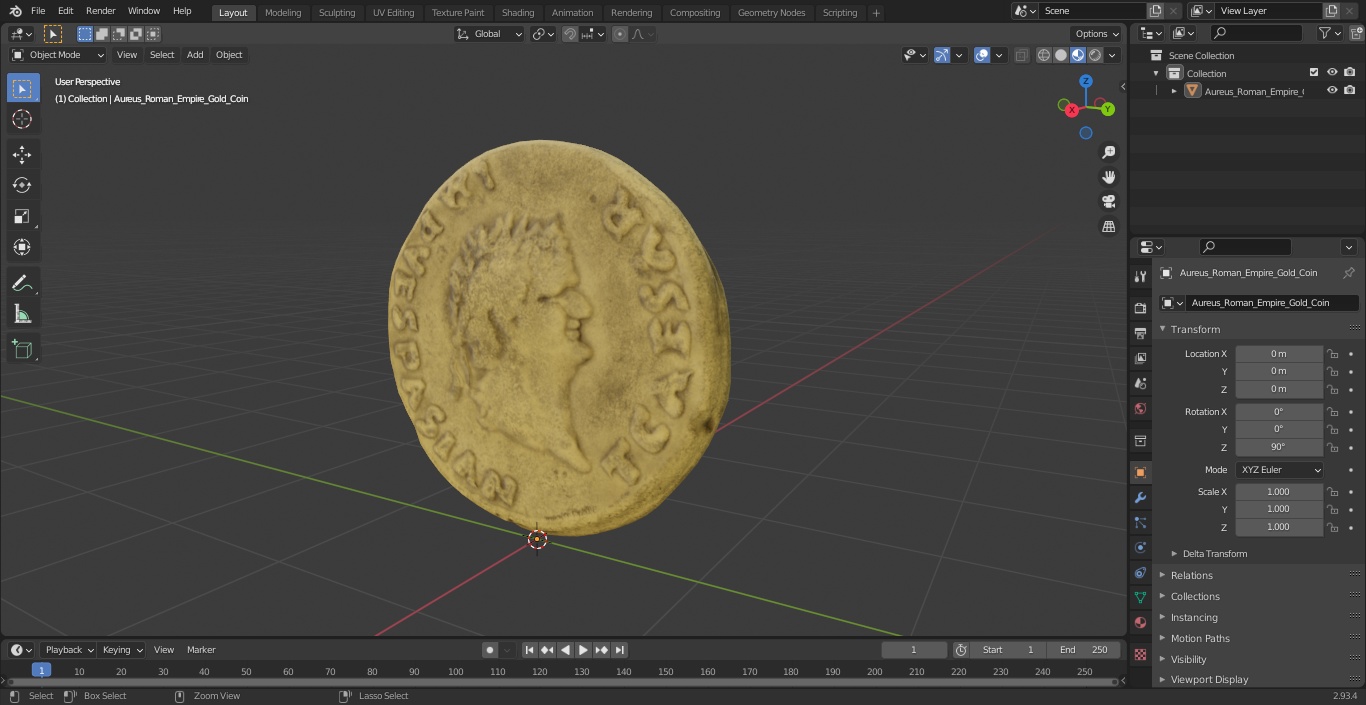Open the Material properties tab
This screenshot has width=1366, height=705.
point(1140,623)
